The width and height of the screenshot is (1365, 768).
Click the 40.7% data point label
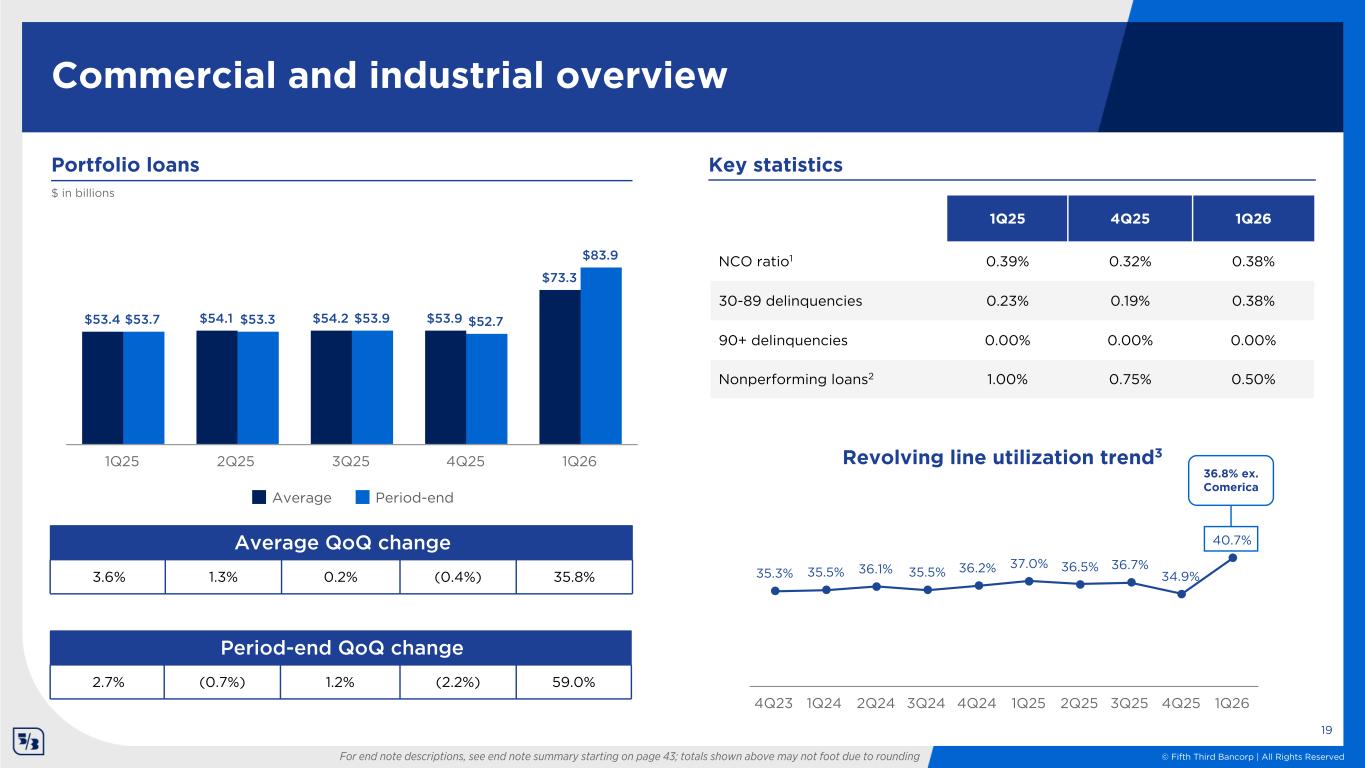pos(1232,540)
